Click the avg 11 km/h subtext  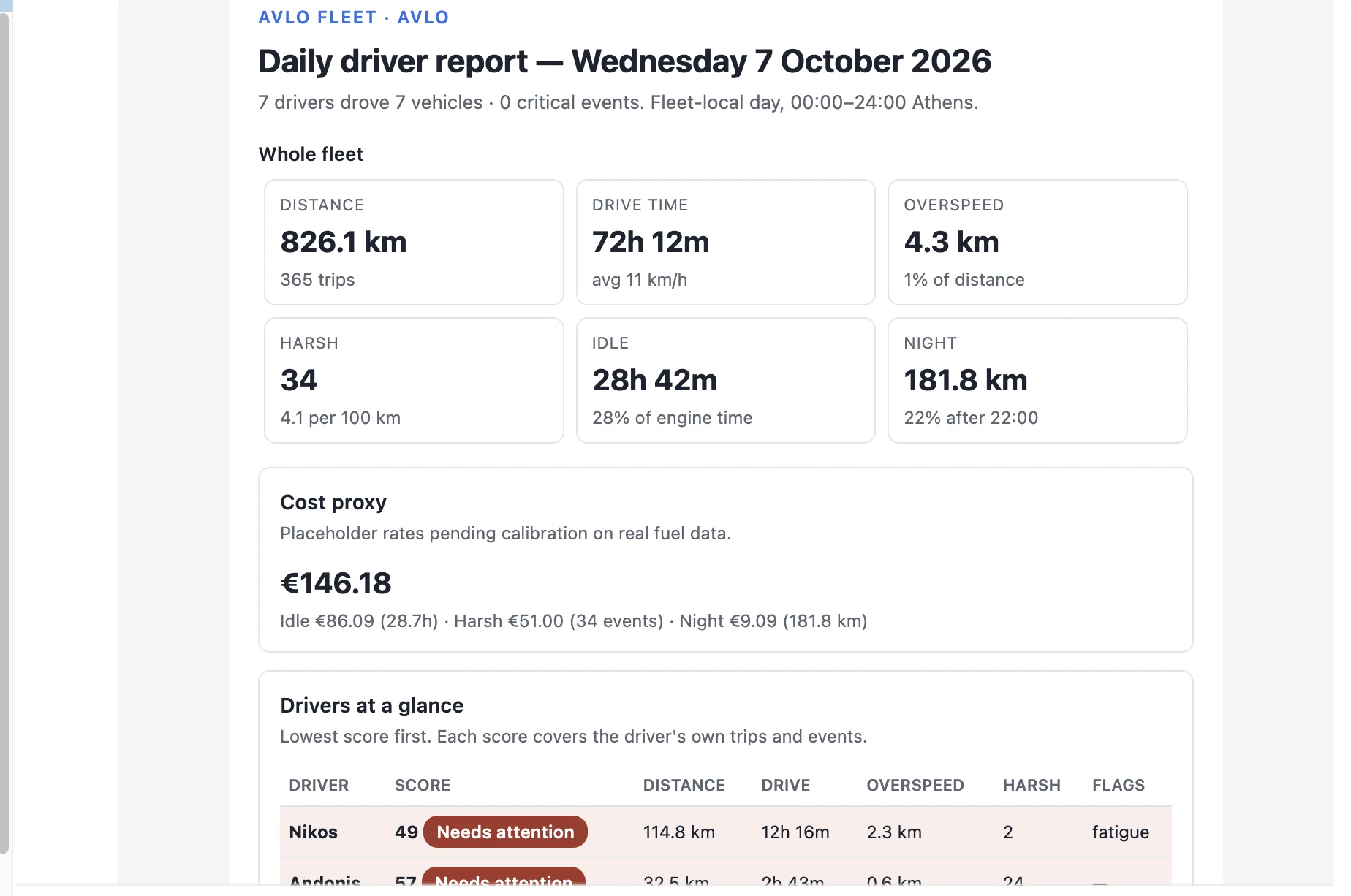[x=640, y=280]
